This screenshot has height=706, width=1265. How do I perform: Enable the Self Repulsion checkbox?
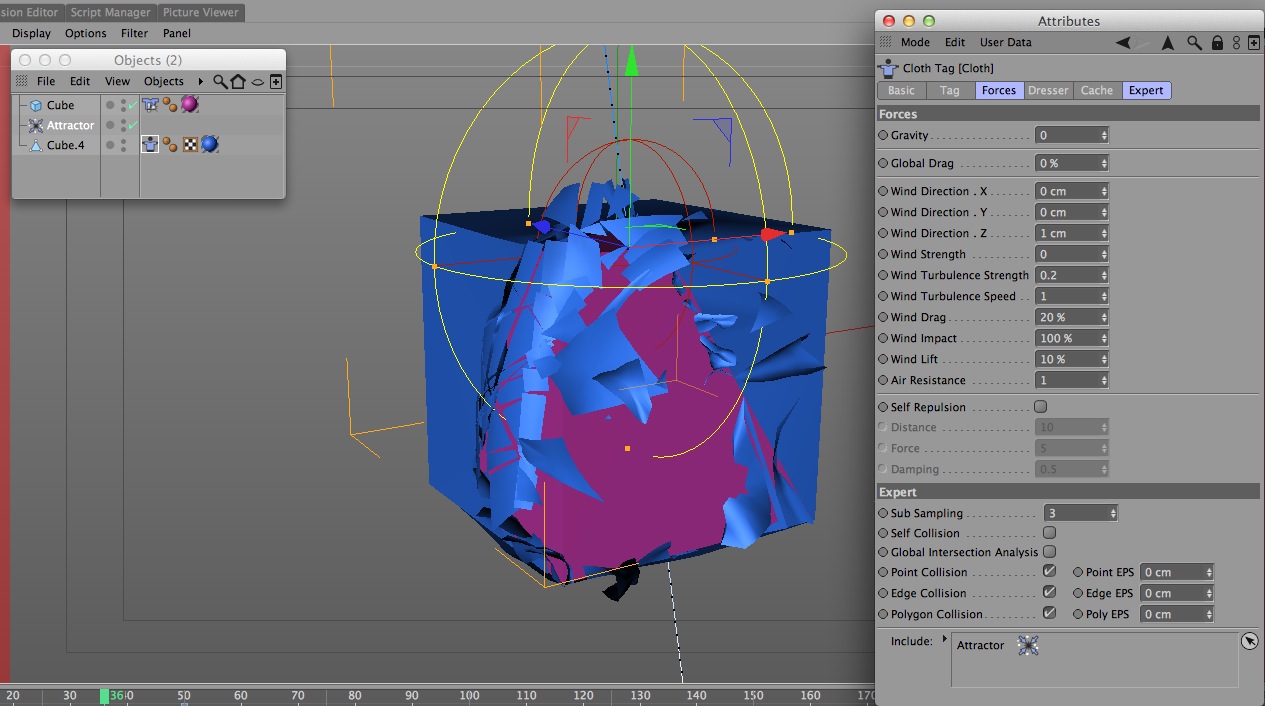click(1040, 407)
